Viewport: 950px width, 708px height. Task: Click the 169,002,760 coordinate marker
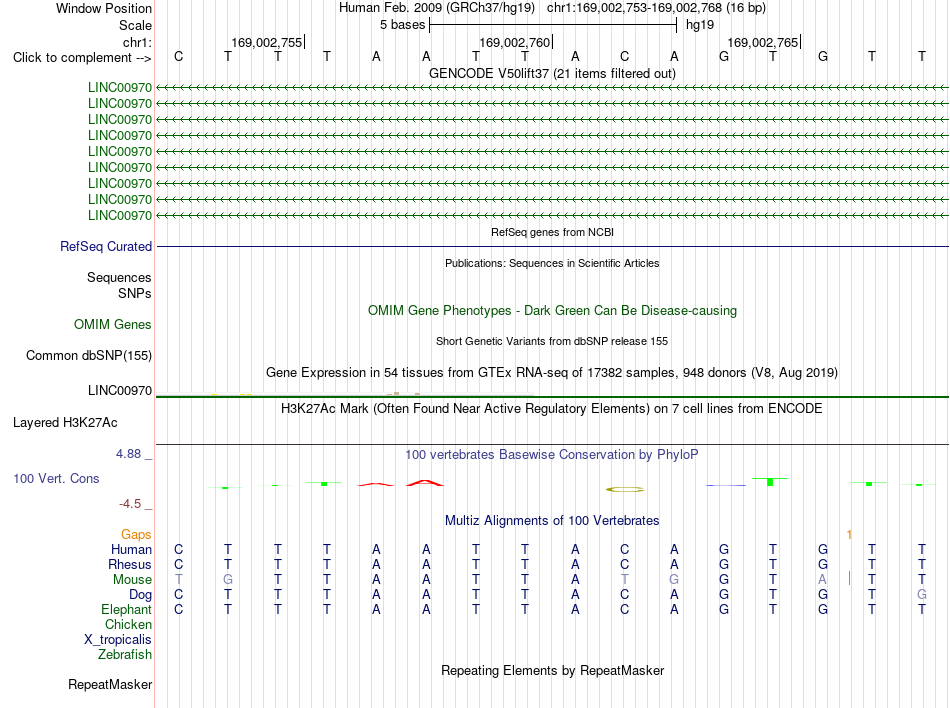(x=514, y=42)
